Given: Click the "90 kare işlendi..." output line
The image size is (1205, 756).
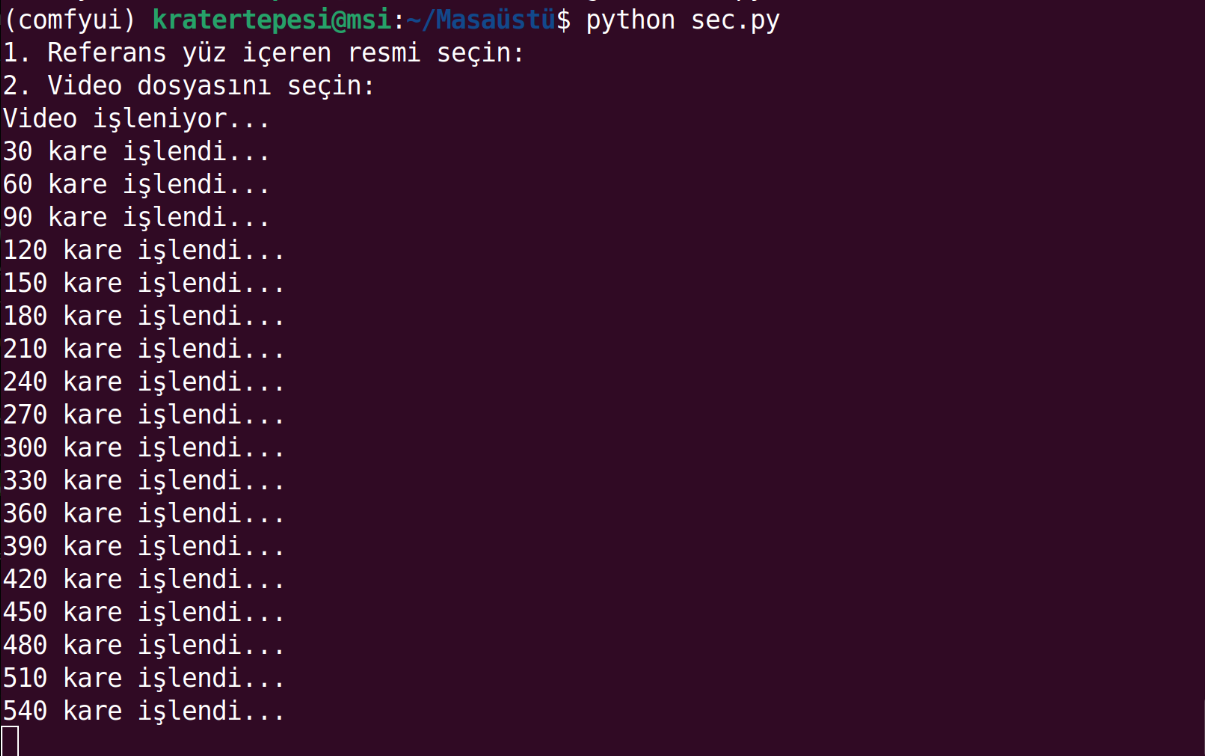Looking at the screenshot, I should point(137,218).
